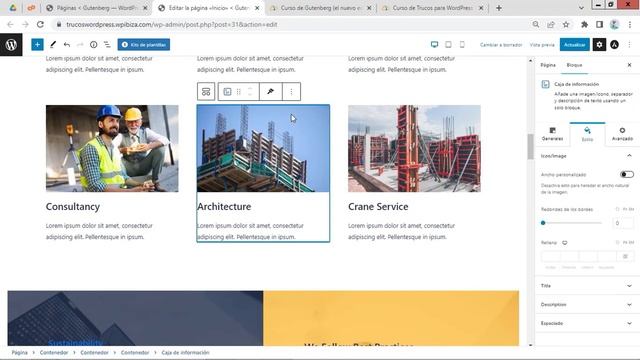Viewport: 640px width, 360px height.
Task: Click Vista previa
Action: click(542, 44)
